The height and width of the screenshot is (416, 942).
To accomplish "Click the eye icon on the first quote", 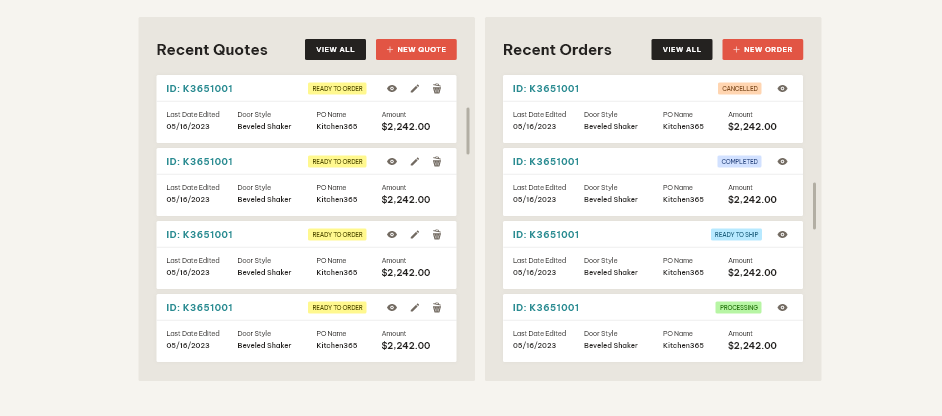I will [392, 89].
